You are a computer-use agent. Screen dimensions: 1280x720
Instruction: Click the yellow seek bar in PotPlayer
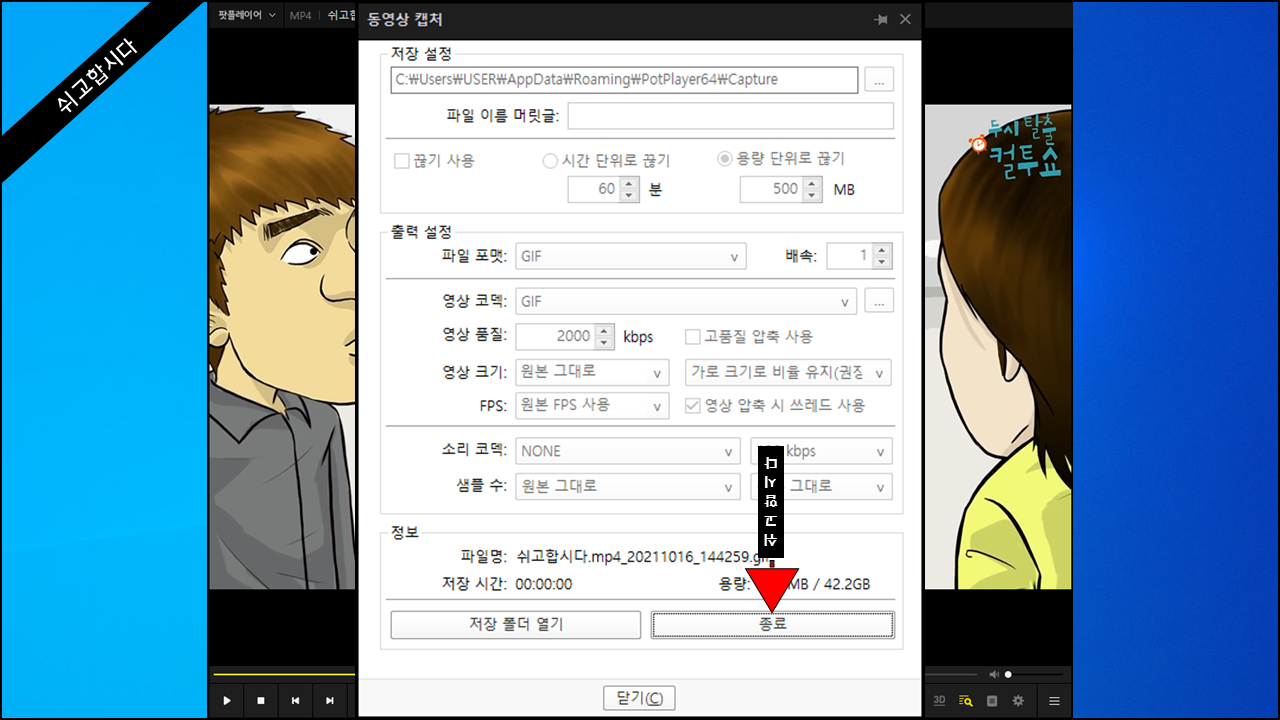click(x=284, y=674)
